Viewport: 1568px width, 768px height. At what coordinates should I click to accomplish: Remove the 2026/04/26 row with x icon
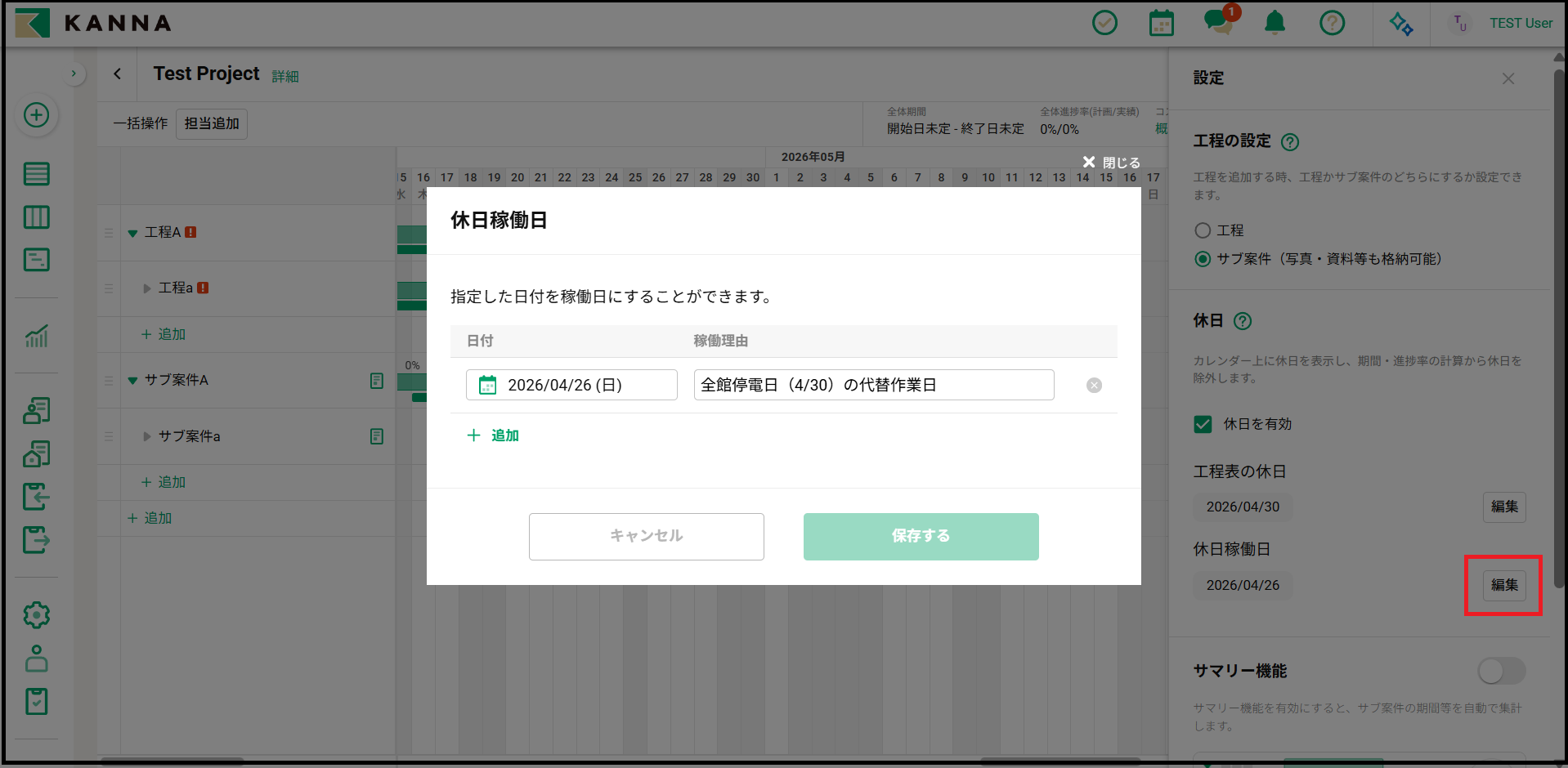[1094, 386]
